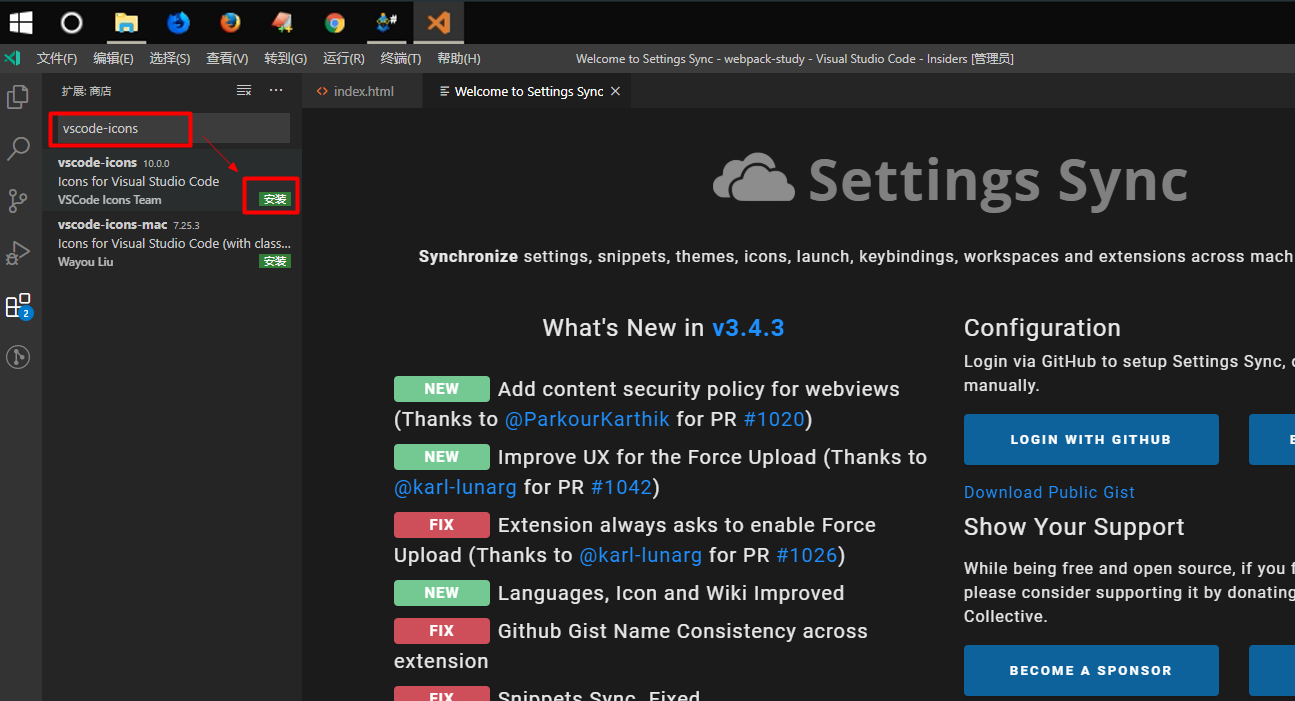Open the Run and Debug view
This screenshot has height=701, width=1295.
[x=18, y=252]
